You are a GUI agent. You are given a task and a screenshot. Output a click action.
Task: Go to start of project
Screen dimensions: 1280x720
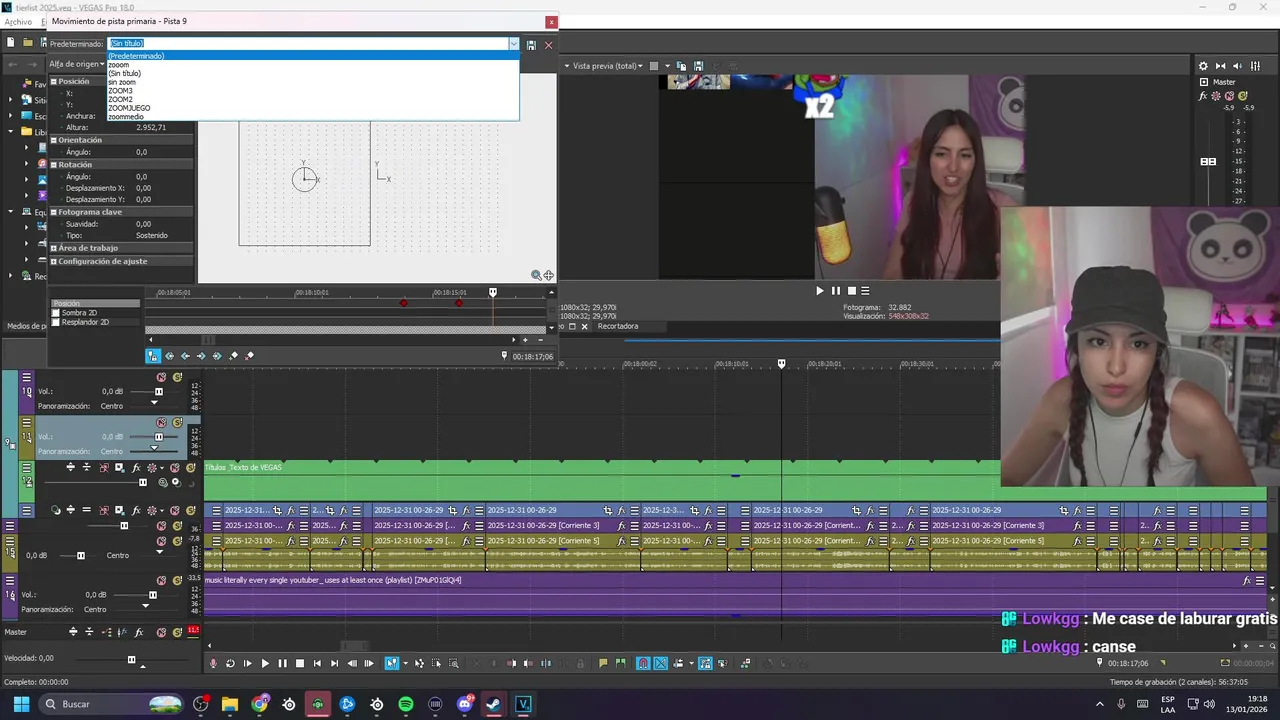coord(317,663)
